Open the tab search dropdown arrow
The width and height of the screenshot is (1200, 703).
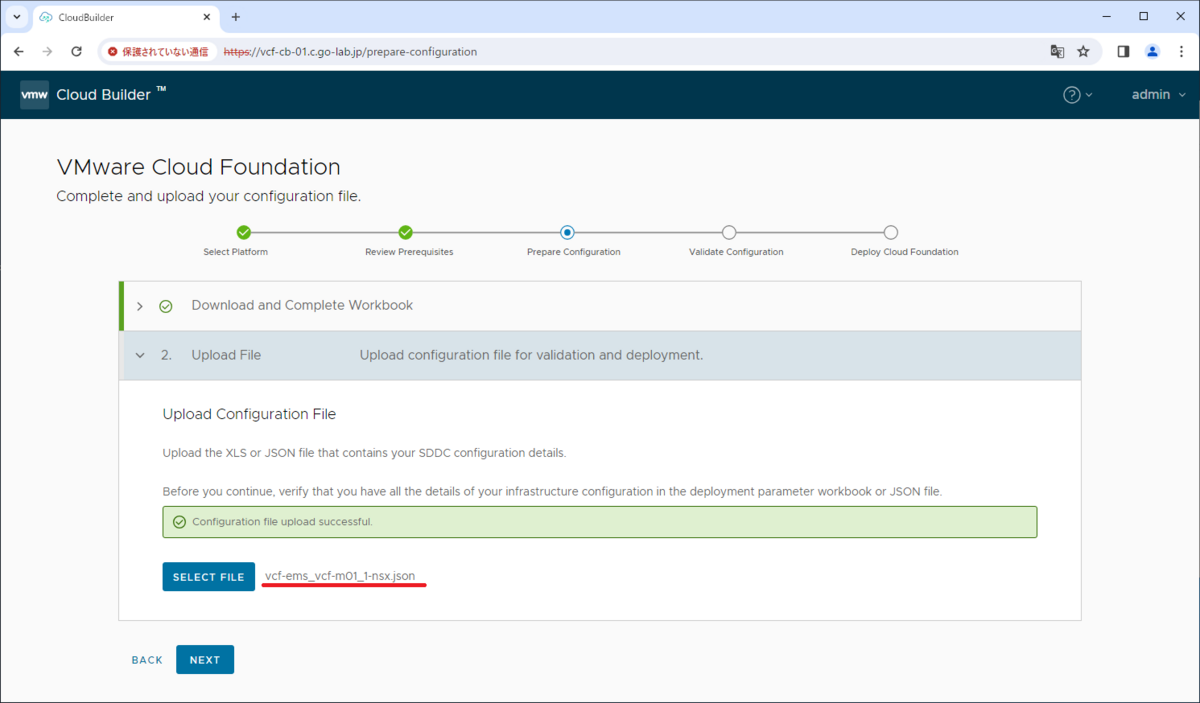pos(17,17)
